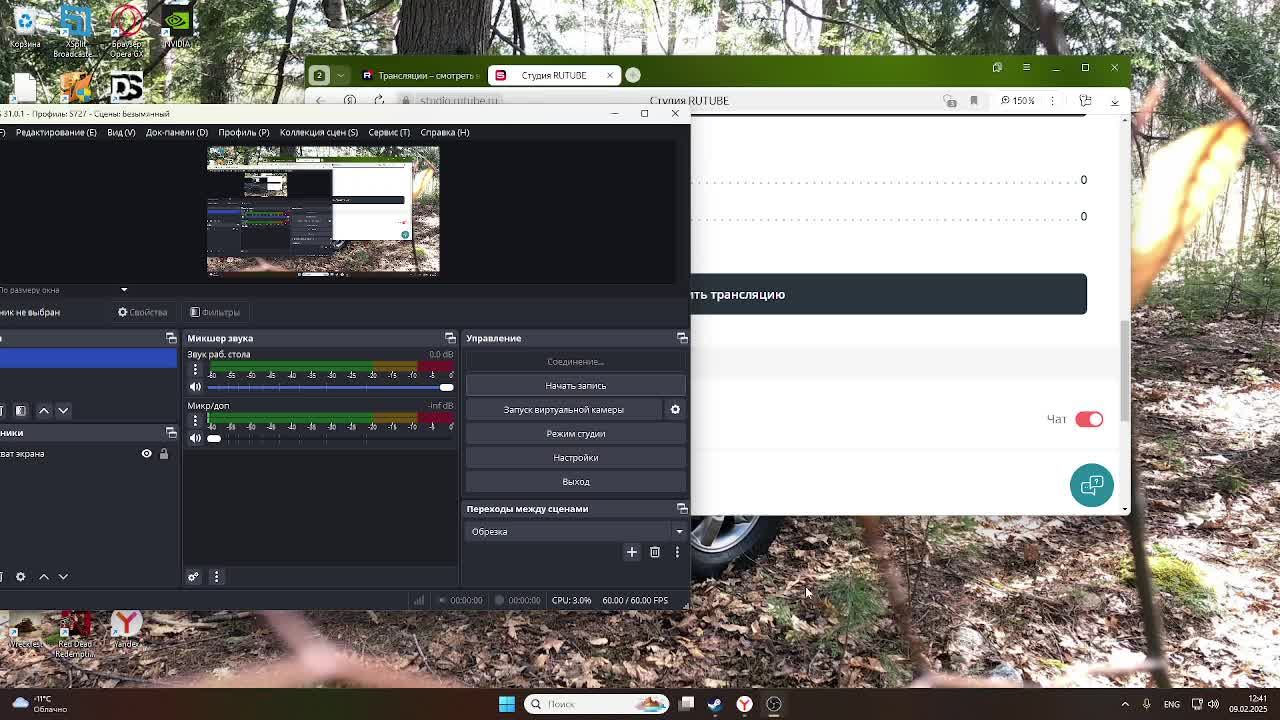Image resolution: width=1280 pixels, height=720 pixels.
Task: Toggle lock on the Захват экрана source
Action: tap(164, 454)
